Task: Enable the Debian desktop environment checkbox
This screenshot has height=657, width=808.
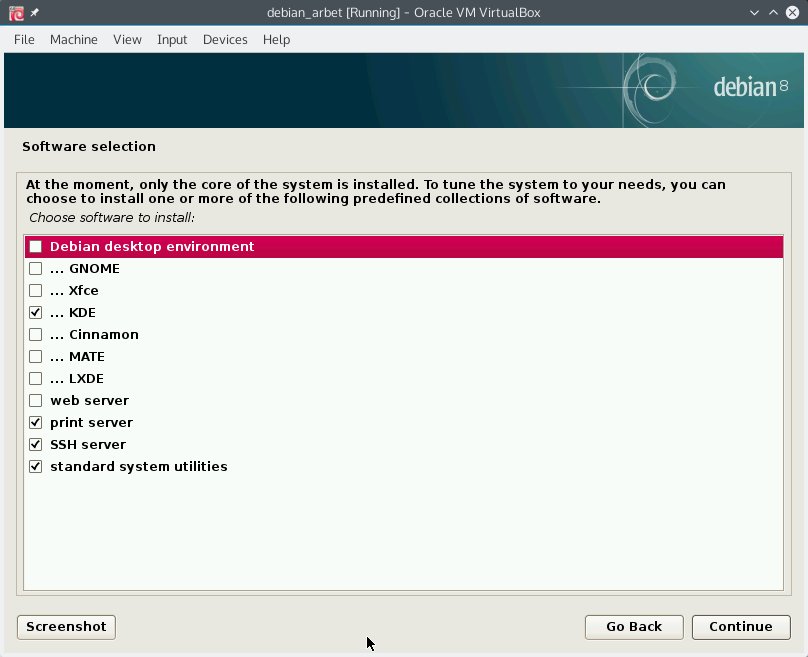Action: pos(36,246)
